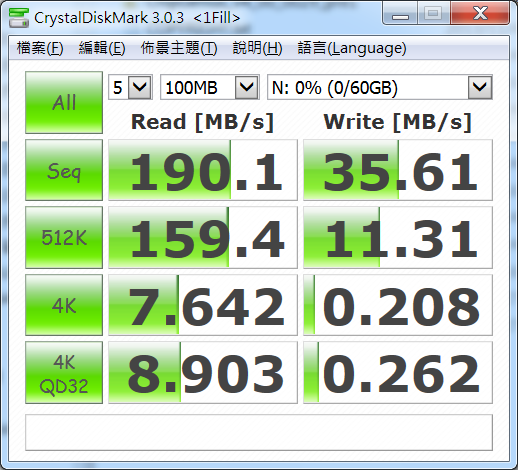
Task: Click the 4K QD32 read result 8.903
Action: [x=203, y=373]
